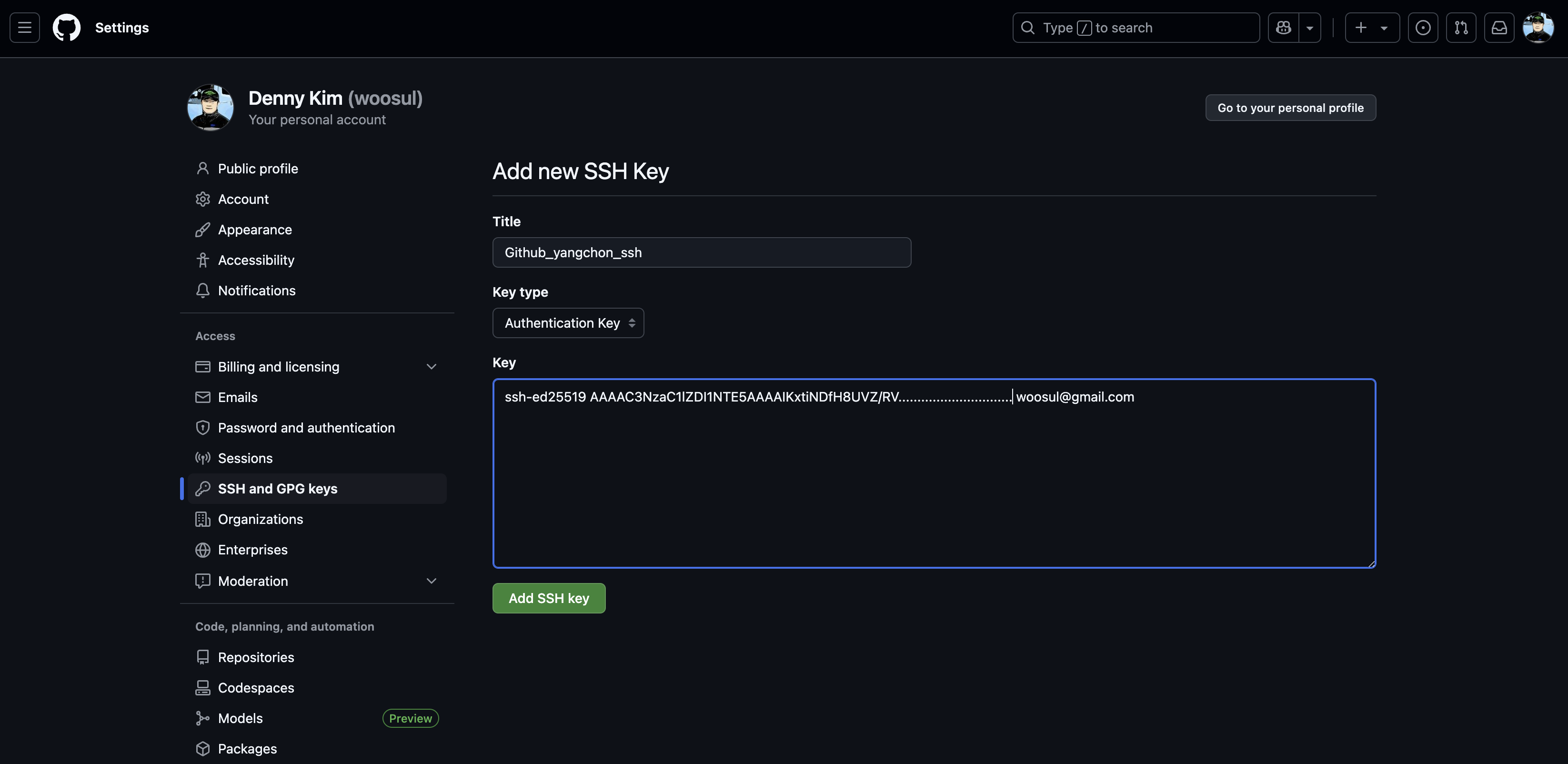Navigate to Emails settings
The width and height of the screenshot is (1568, 764).
[x=237, y=398]
